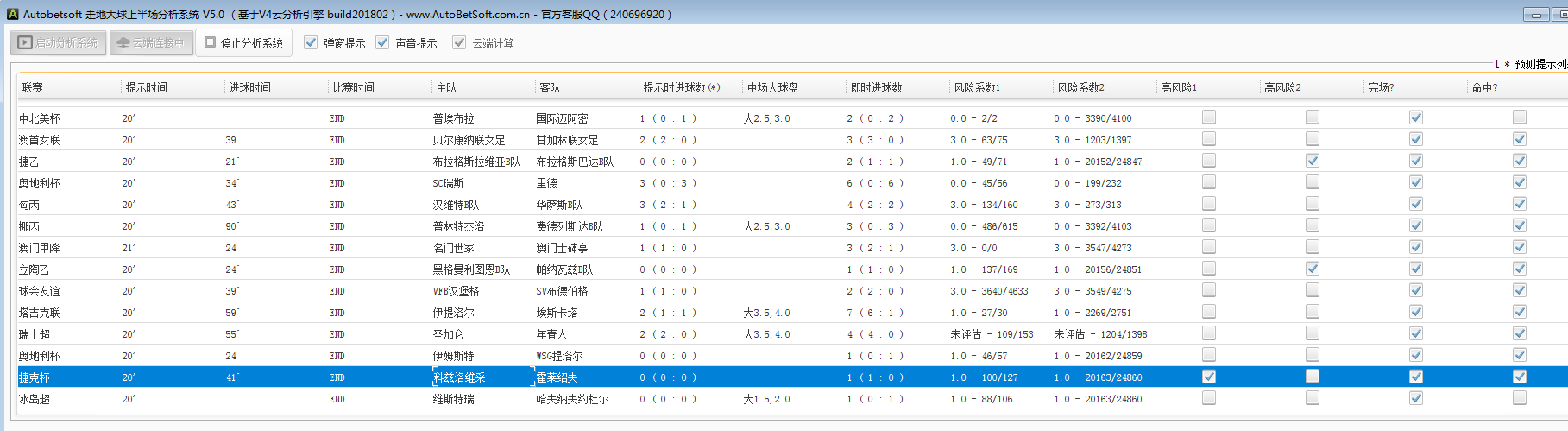Screen dimensions: 1568x431
Task: Check 命中? for the 中北美杯 row
Action: [x=1520, y=117]
